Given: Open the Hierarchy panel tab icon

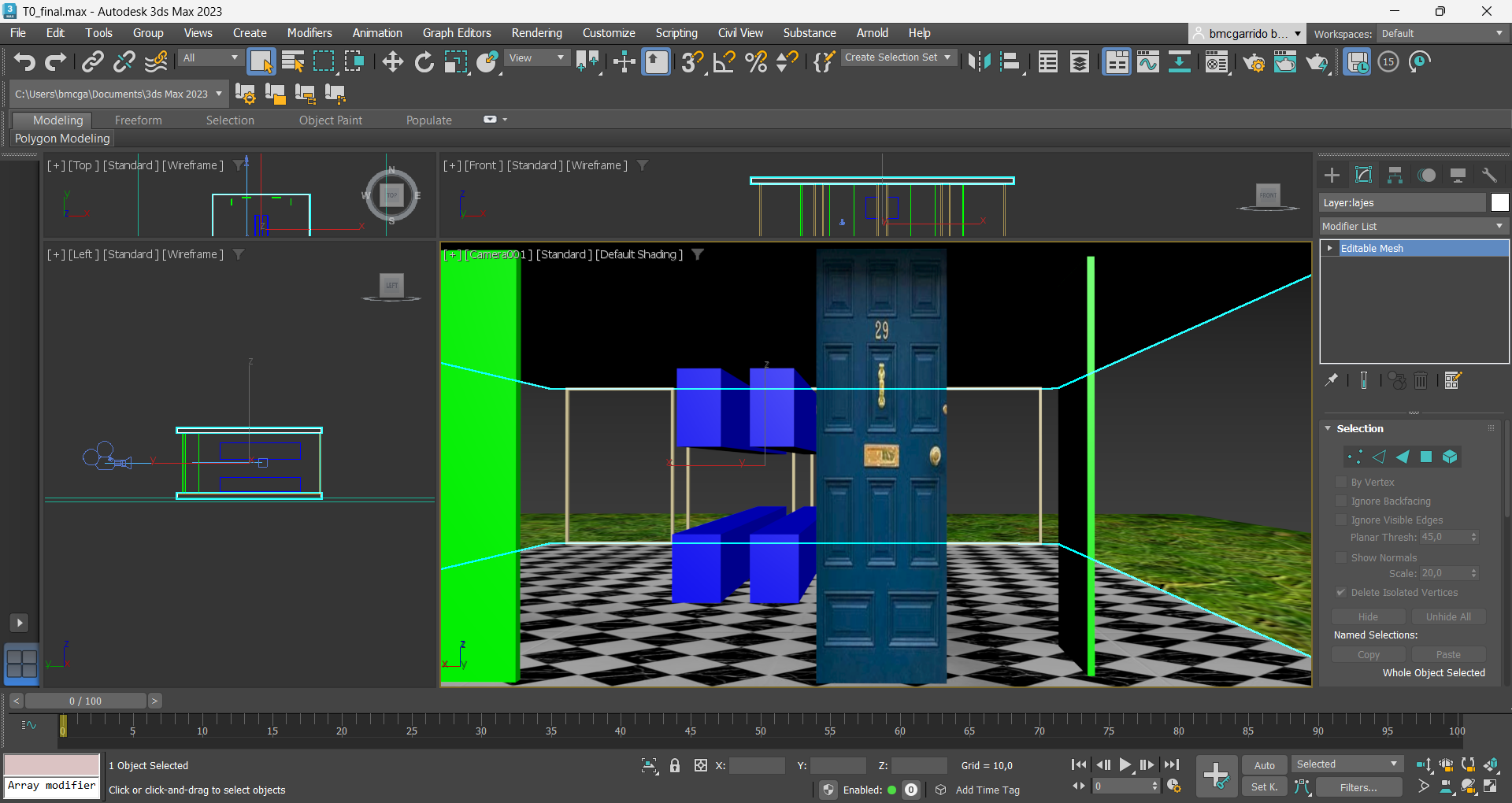Looking at the screenshot, I should click(x=1395, y=175).
